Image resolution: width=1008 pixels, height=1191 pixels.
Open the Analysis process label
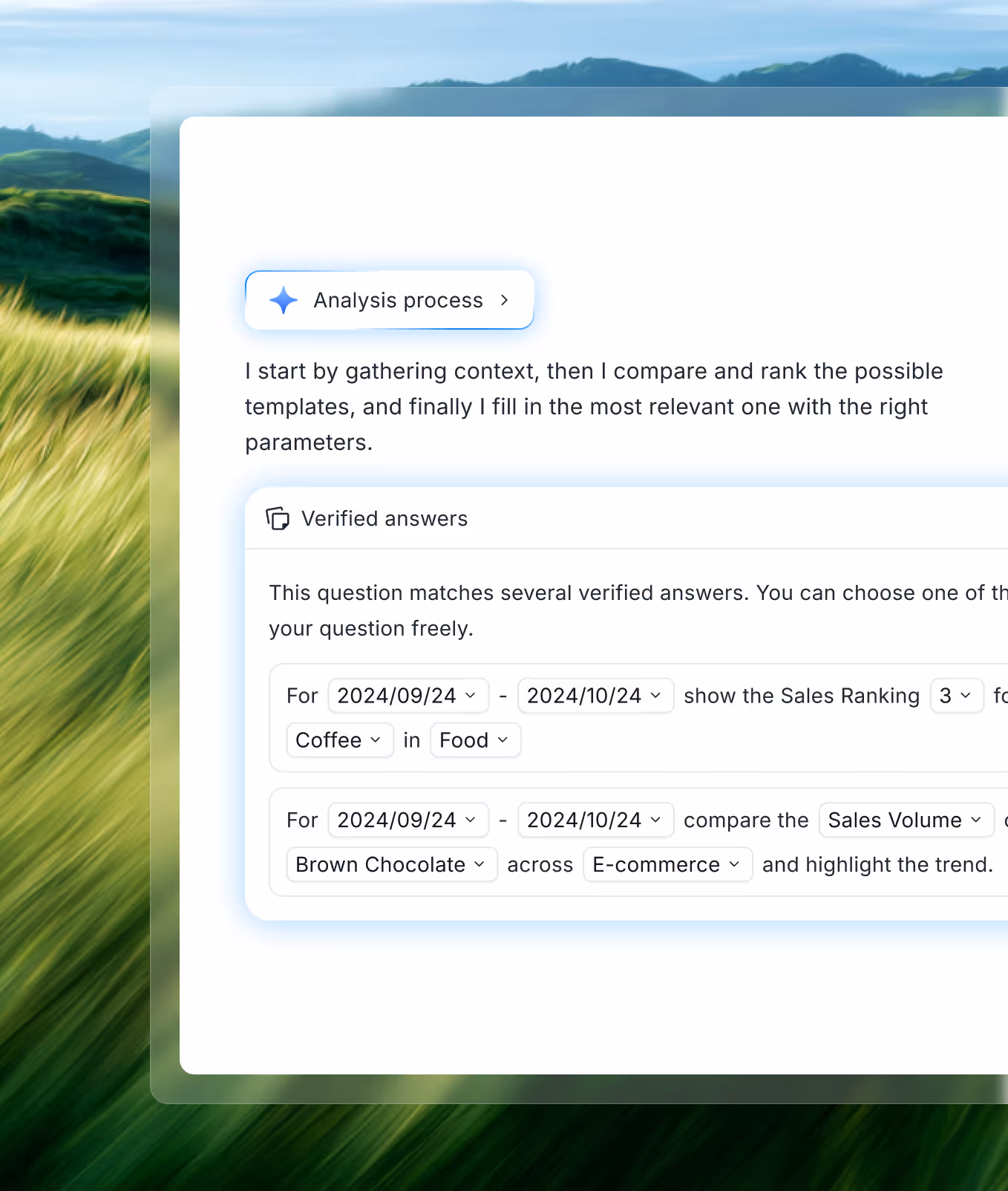click(x=398, y=301)
